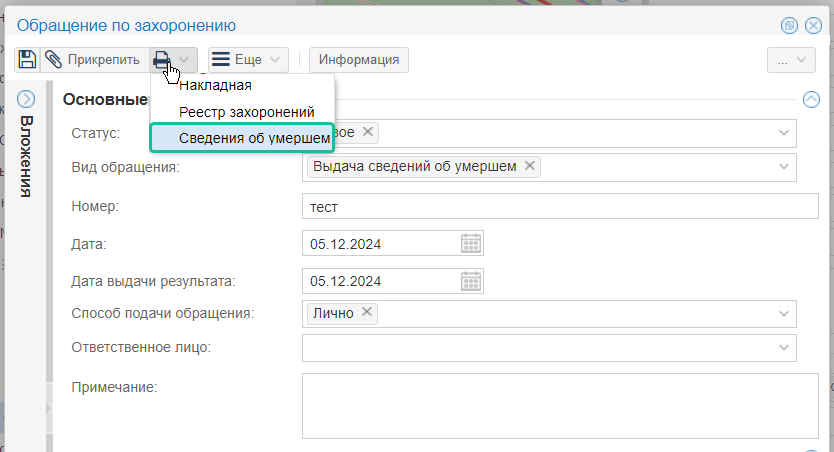Remove Выдача сведений об умершем tag
Viewport: 834px width, 452px height.
tap(530, 165)
